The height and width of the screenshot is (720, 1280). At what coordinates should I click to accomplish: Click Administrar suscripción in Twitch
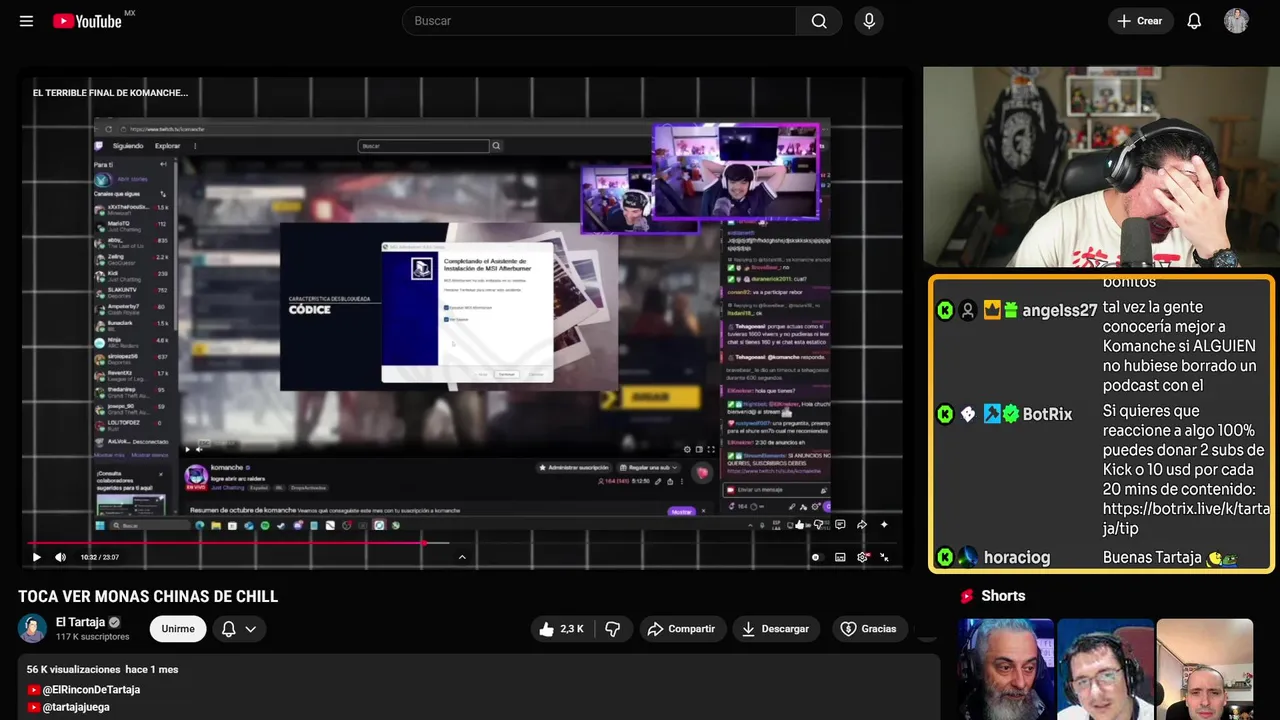coord(574,467)
